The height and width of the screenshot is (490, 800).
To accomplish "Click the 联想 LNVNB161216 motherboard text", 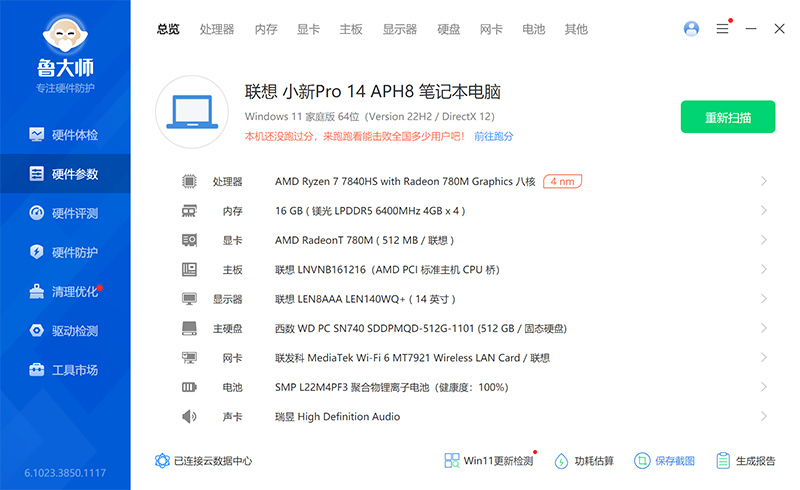I will [387, 270].
